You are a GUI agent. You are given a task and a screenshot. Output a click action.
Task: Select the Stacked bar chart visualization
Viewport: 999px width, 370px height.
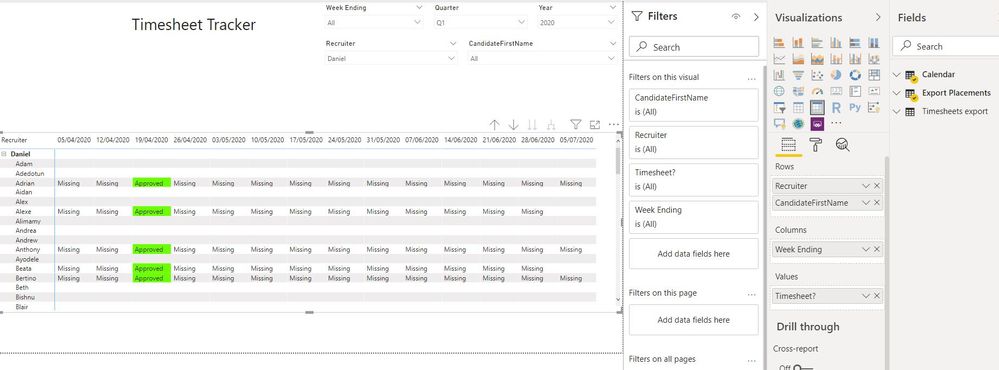[x=779, y=43]
